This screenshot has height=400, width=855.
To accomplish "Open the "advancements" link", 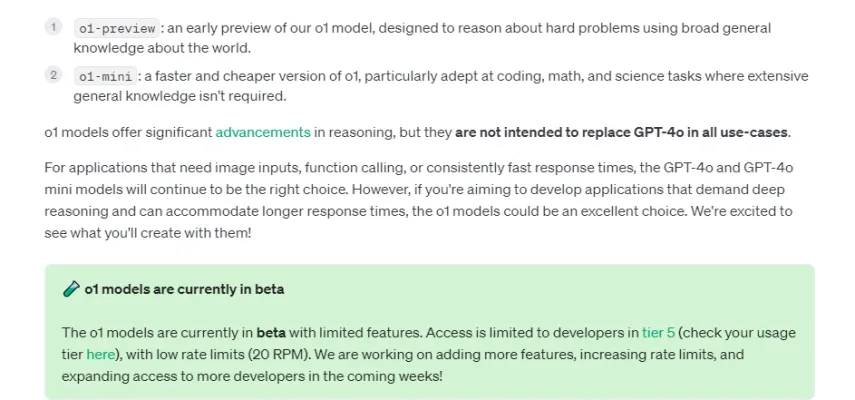I will 263,132.
